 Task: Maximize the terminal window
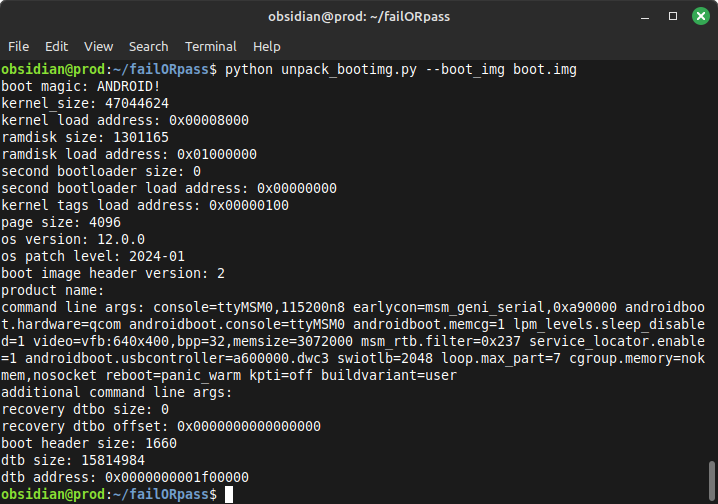[672, 16]
